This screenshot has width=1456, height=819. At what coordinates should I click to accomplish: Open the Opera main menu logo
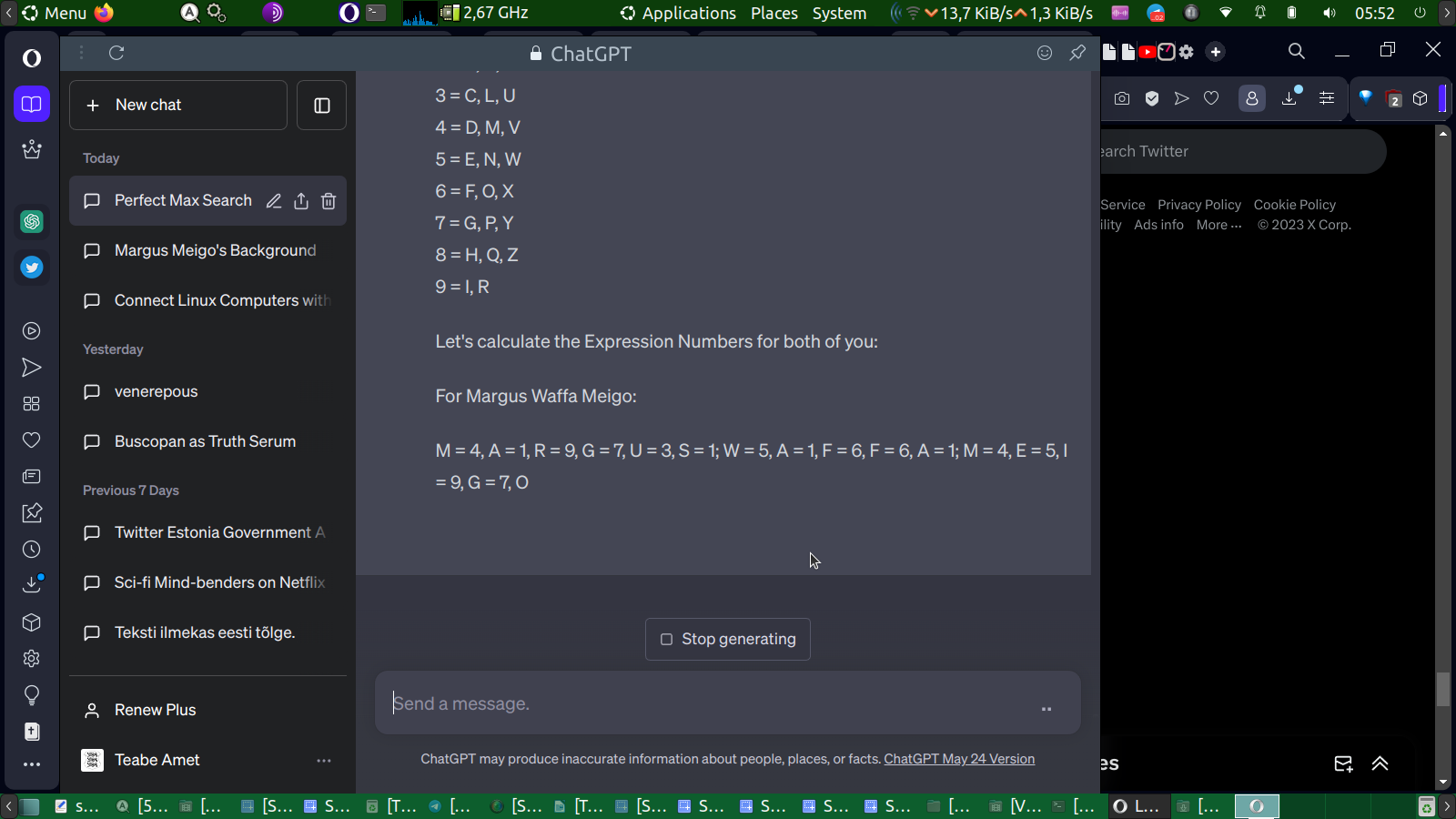pyautogui.click(x=32, y=58)
